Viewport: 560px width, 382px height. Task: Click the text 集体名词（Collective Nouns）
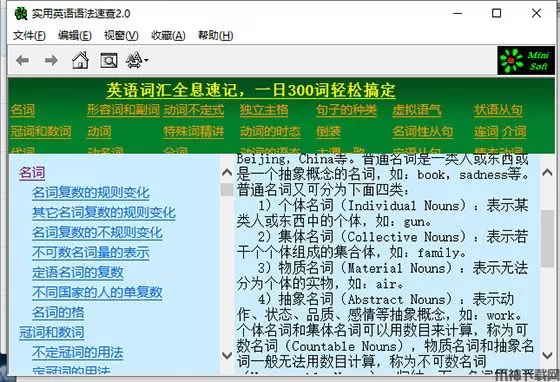372,237
